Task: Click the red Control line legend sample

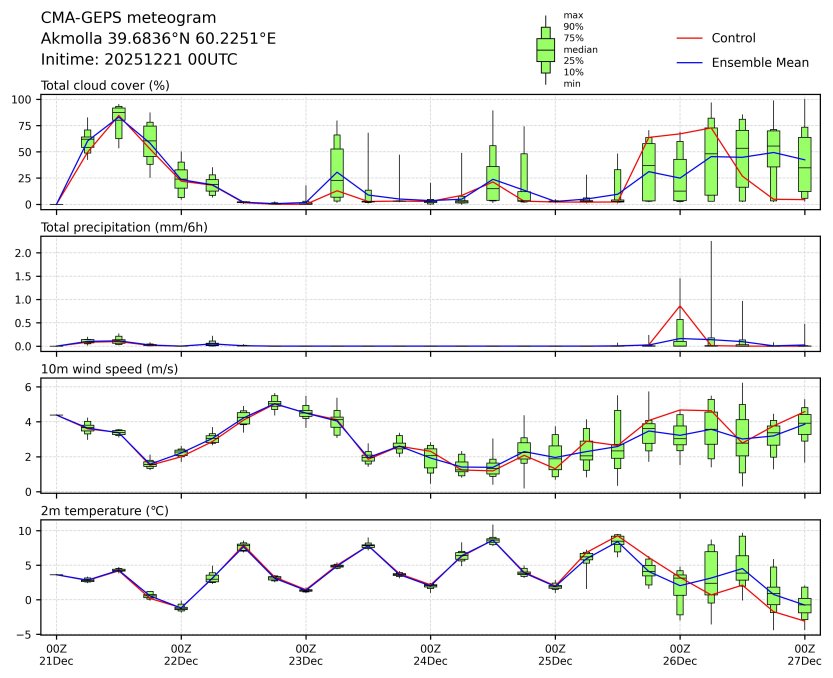Action: (x=689, y=38)
